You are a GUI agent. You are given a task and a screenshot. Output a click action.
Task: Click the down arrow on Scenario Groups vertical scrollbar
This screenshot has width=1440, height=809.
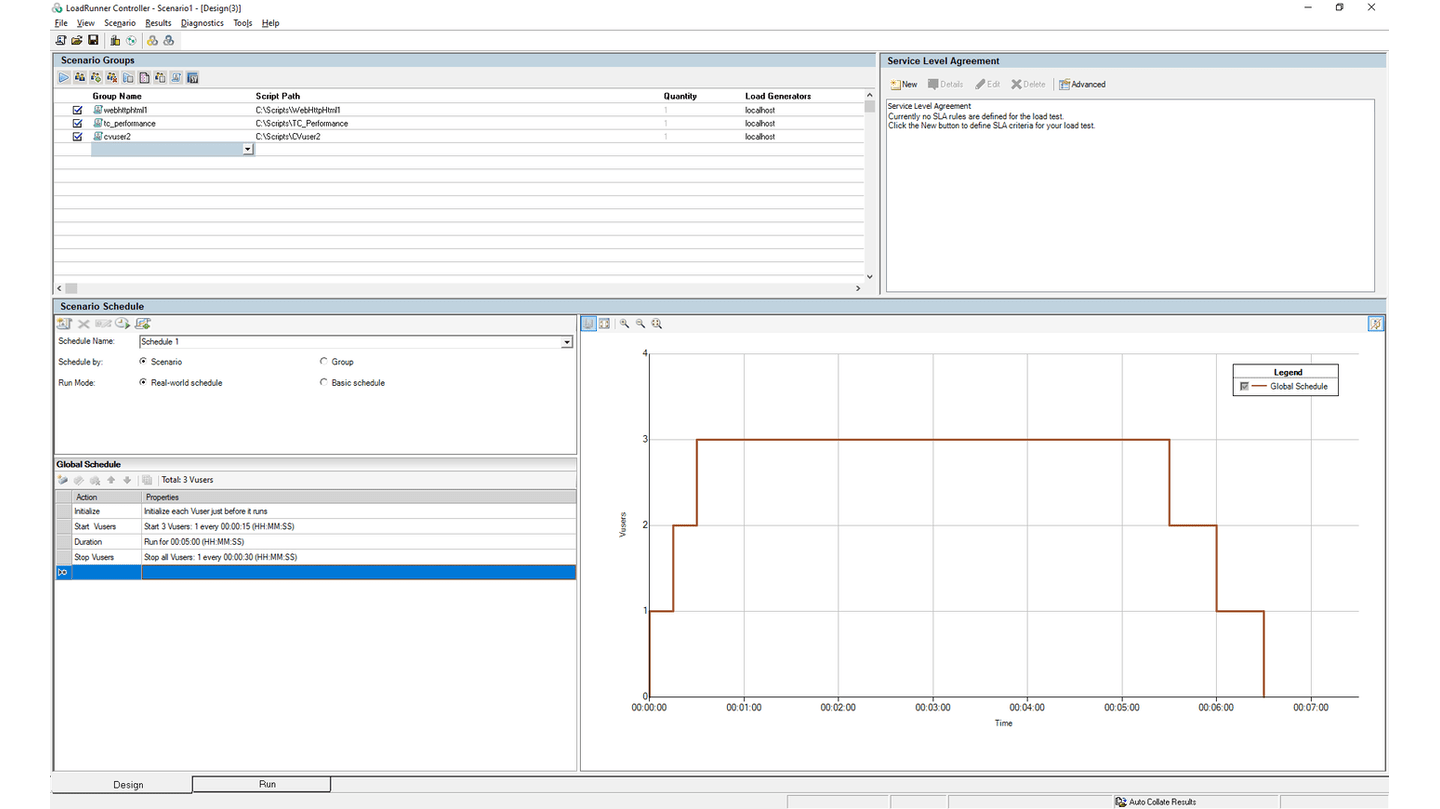click(869, 277)
